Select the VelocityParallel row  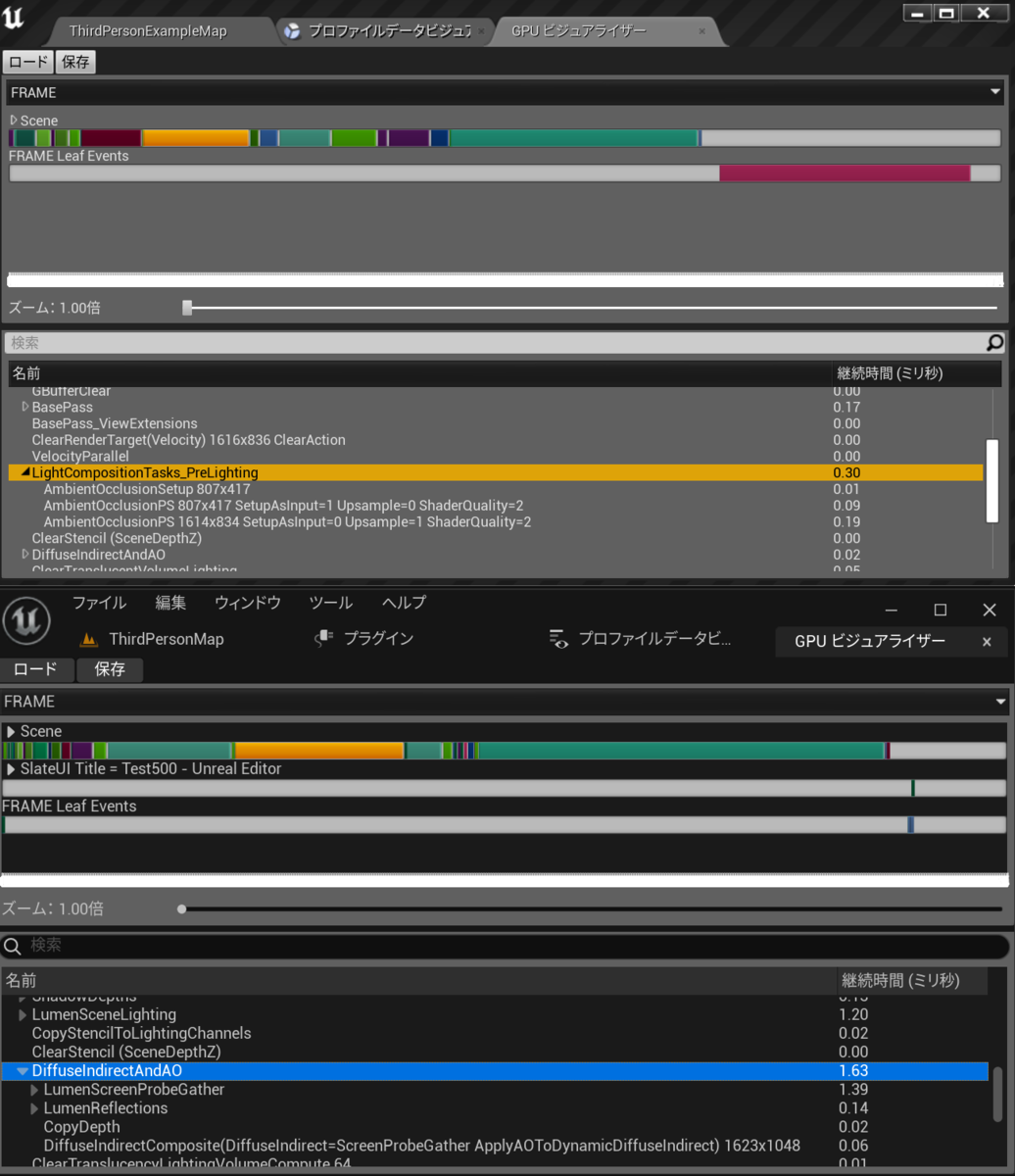(495, 457)
